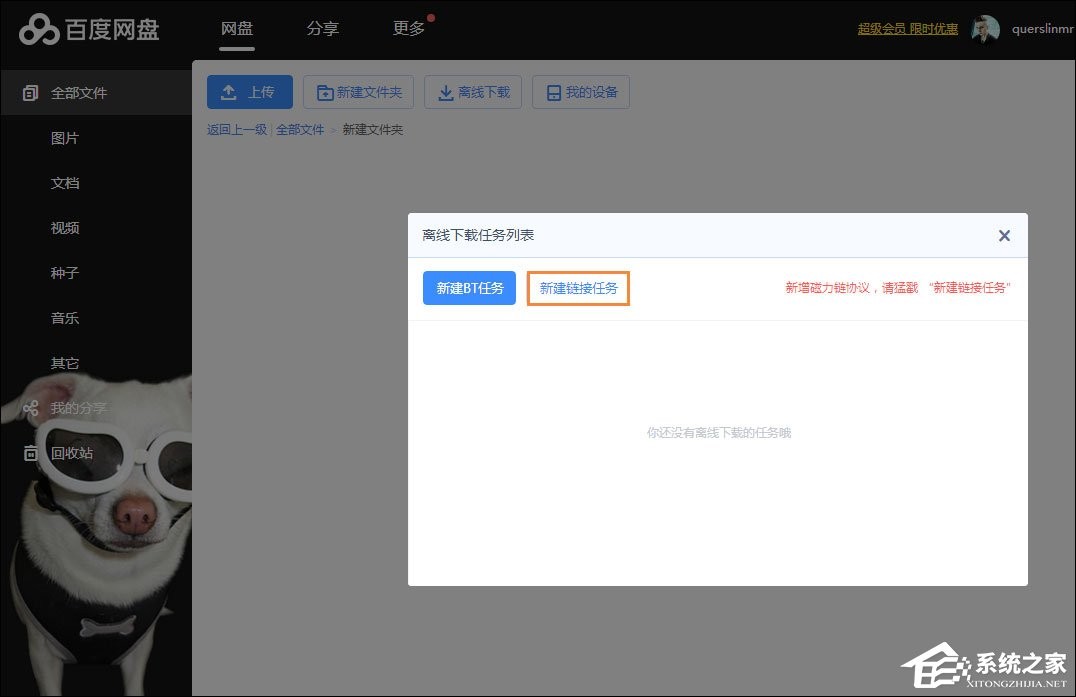1076x697 pixels.
Task: Go back using 返回上一级 breadcrumb link
Action: coord(236,129)
